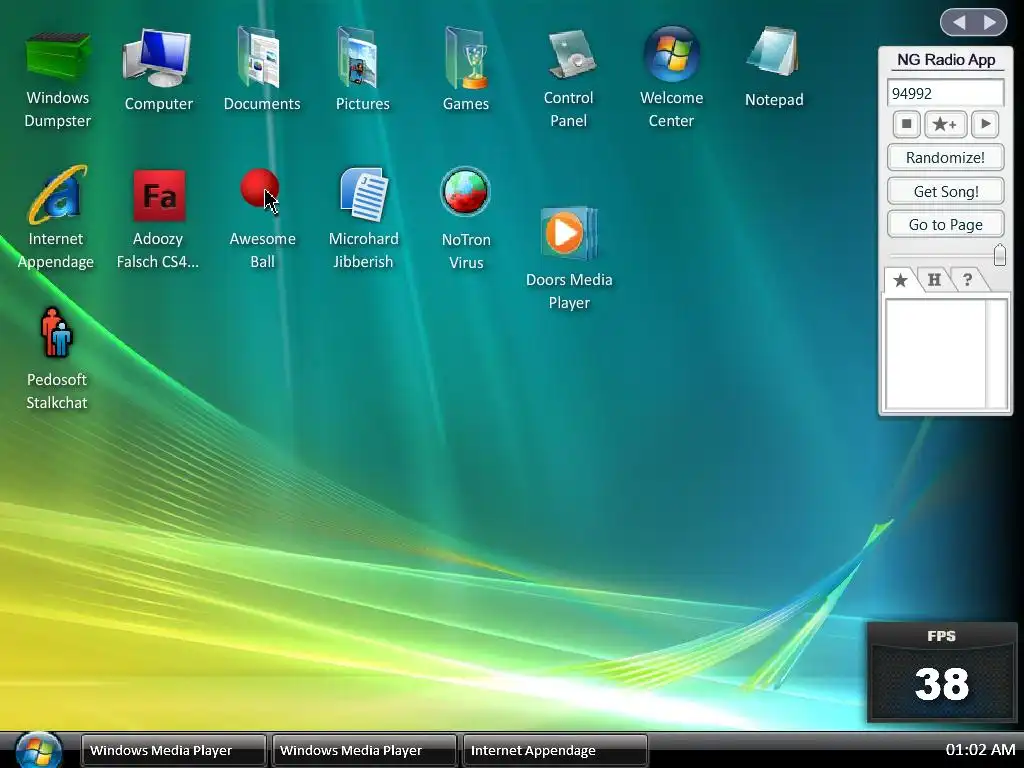The height and width of the screenshot is (768, 1024).
Task: Click the Go to Page button
Action: [945, 225]
